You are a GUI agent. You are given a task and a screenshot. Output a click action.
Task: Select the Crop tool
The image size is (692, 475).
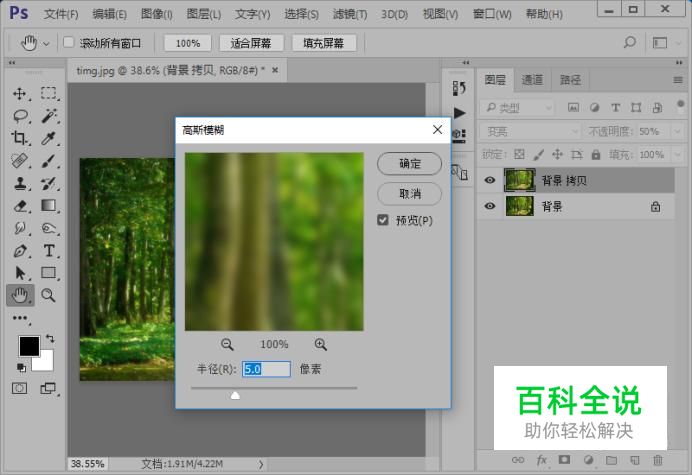(x=19, y=138)
